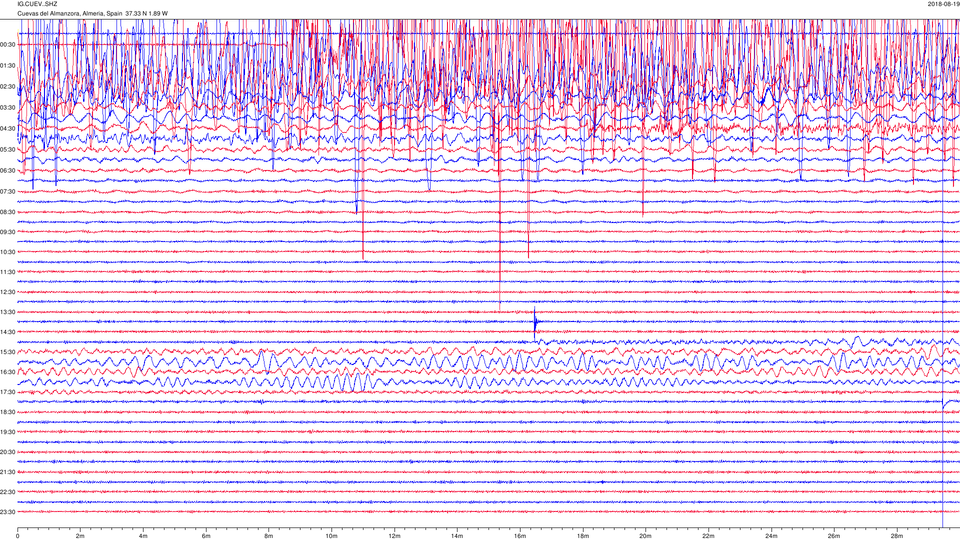960x540 pixels.
Task: Click the 12m tick on the minute axis
Action: pyautogui.click(x=394, y=536)
